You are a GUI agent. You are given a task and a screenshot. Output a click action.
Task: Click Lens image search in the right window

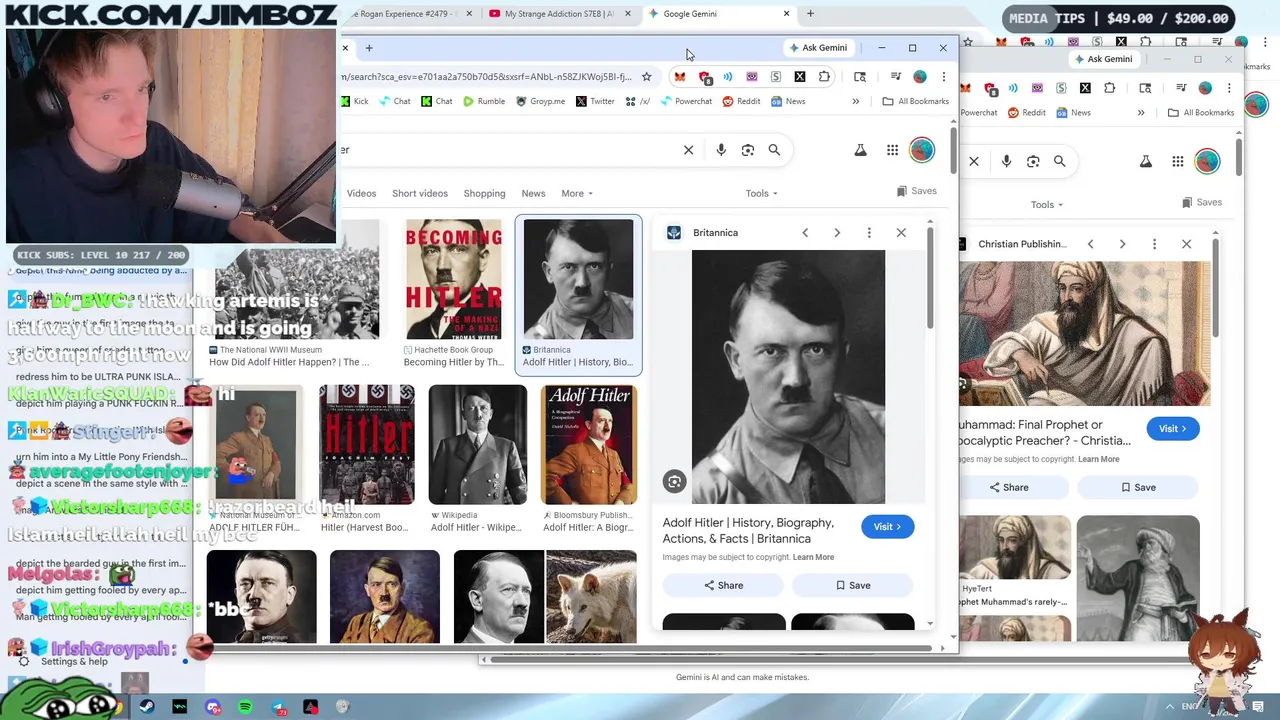(x=1033, y=161)
